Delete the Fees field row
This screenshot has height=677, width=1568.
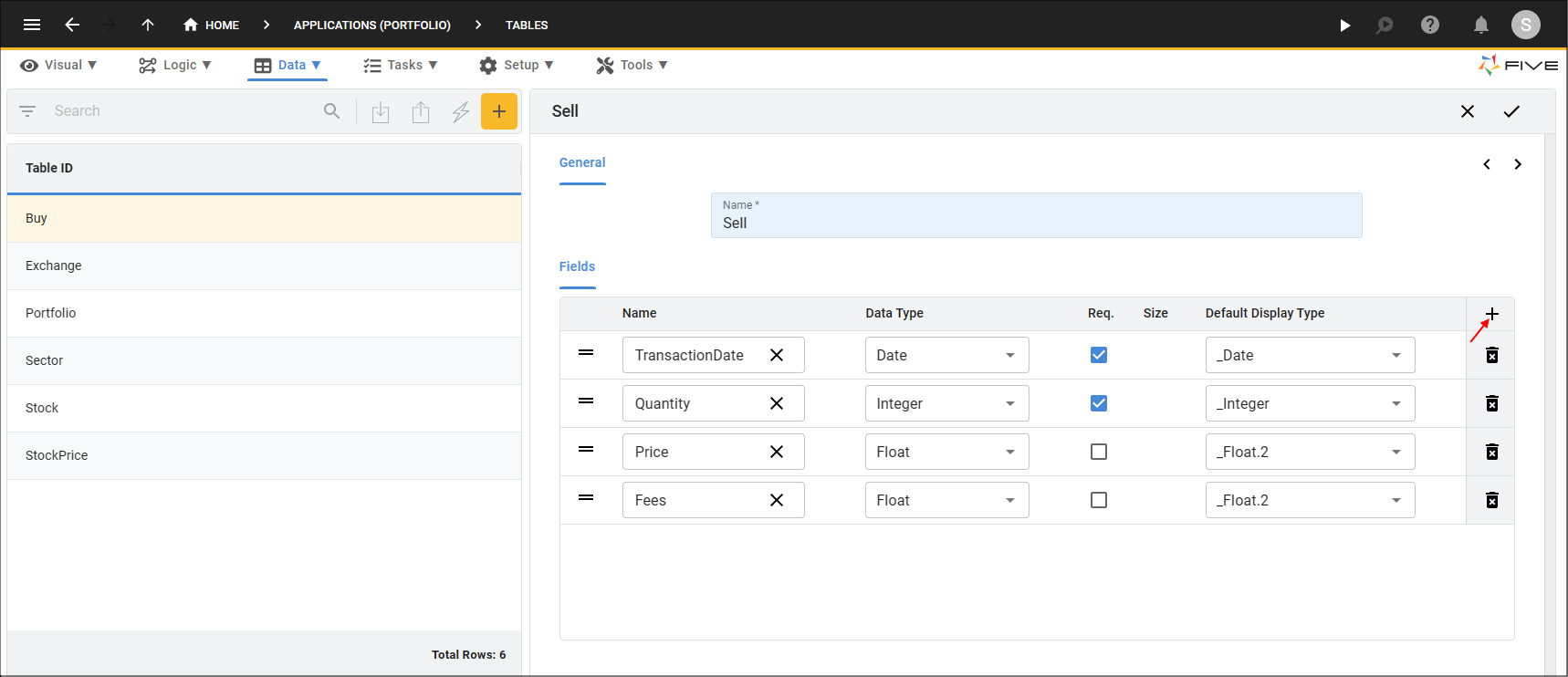(x=1492, y=500)
